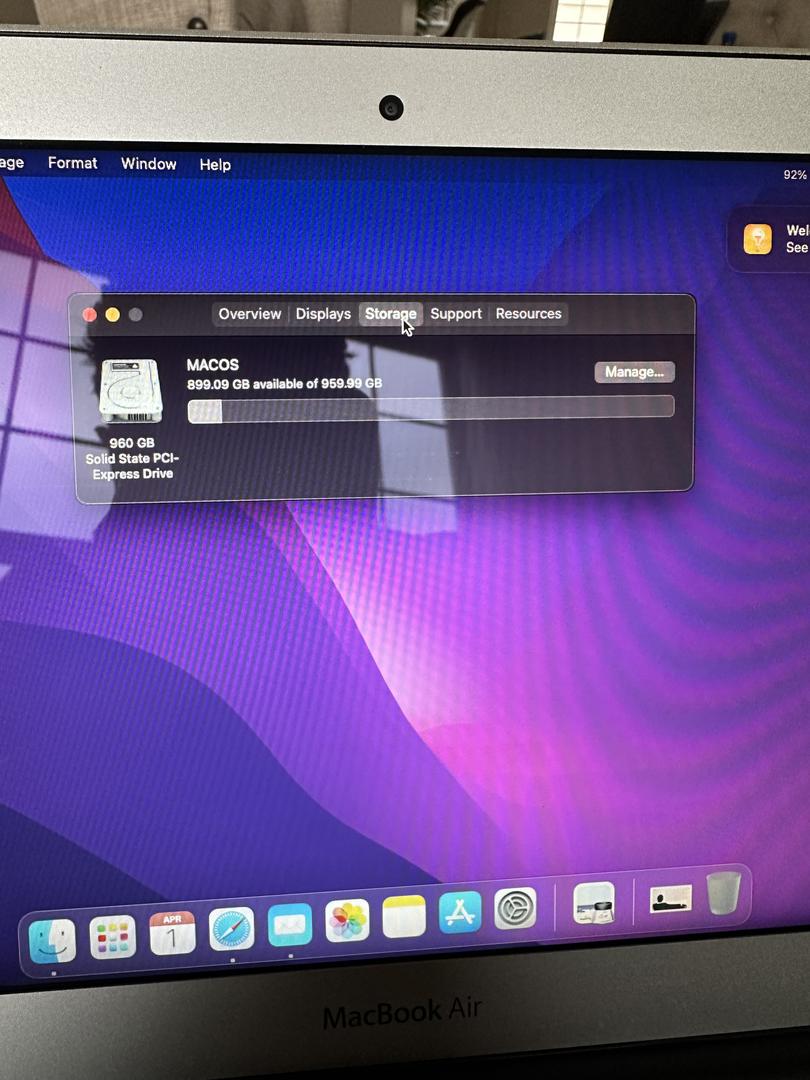810x1080 pixels.
Task: Open Calendar showing APR 1
Action: click(172, 933)
